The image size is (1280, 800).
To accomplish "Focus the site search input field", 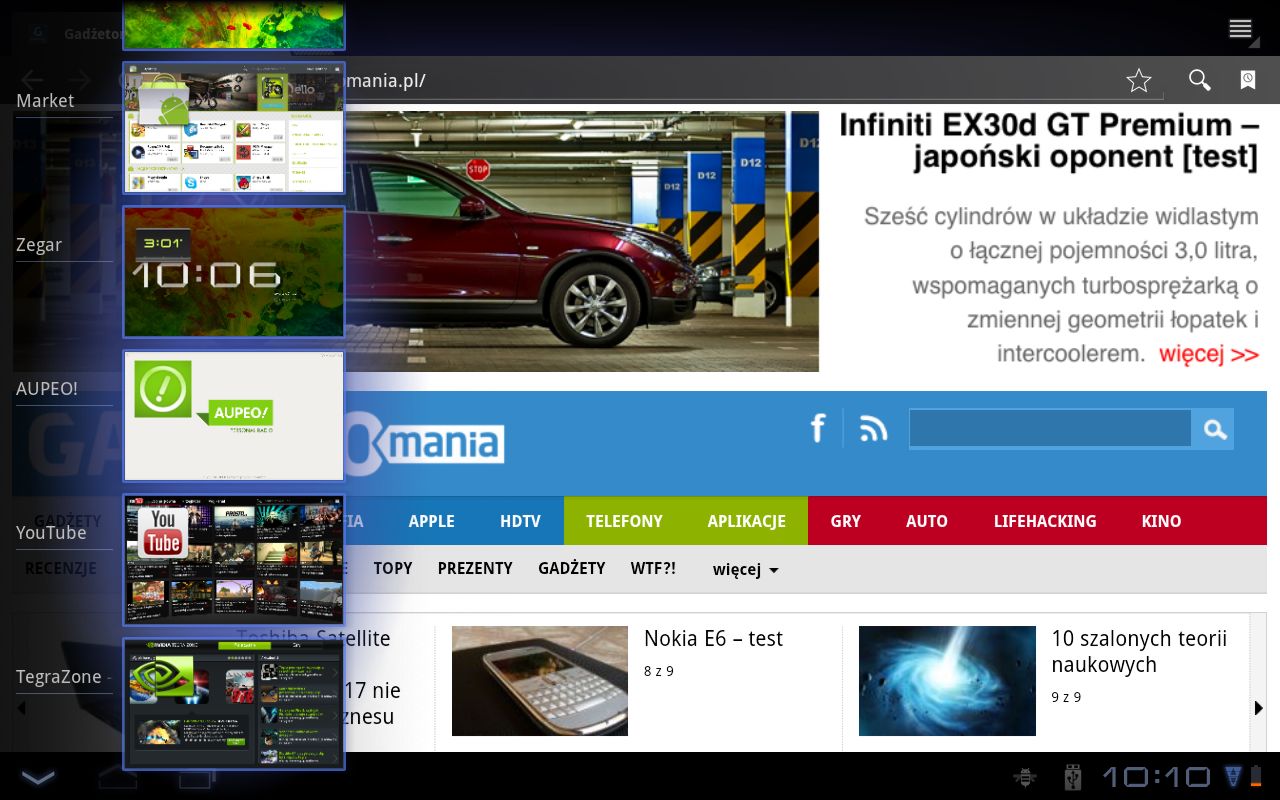I will (1050, 429).
